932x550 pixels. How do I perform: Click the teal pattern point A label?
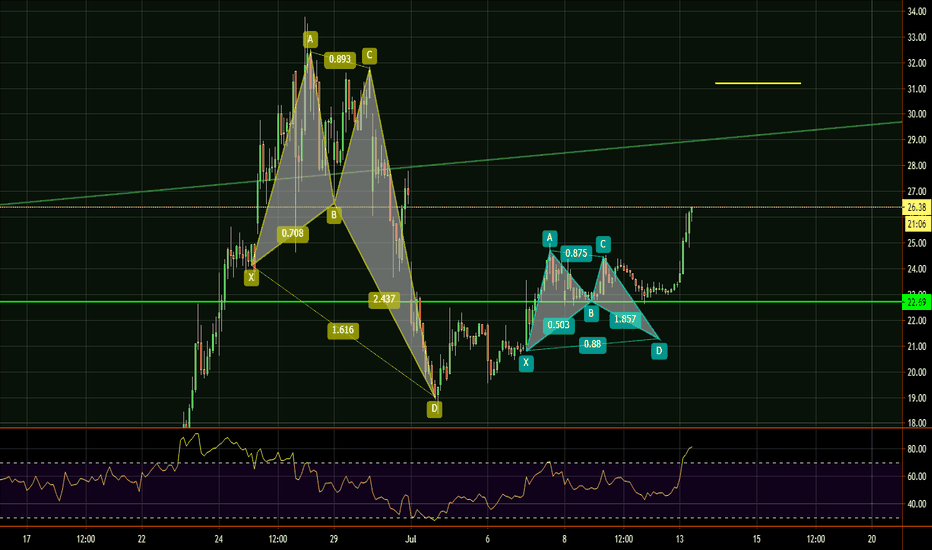(550, 239)
